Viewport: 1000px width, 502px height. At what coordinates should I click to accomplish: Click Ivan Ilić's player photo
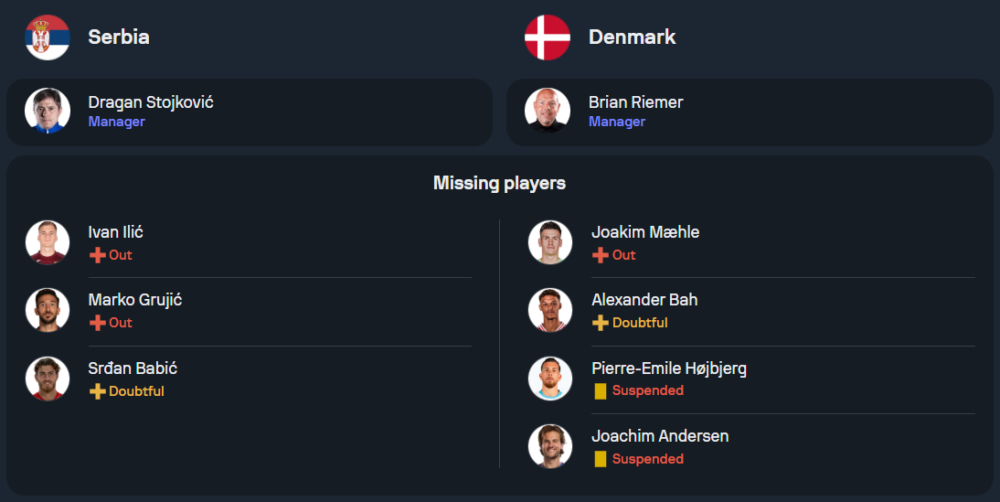[x=47, y=242]
